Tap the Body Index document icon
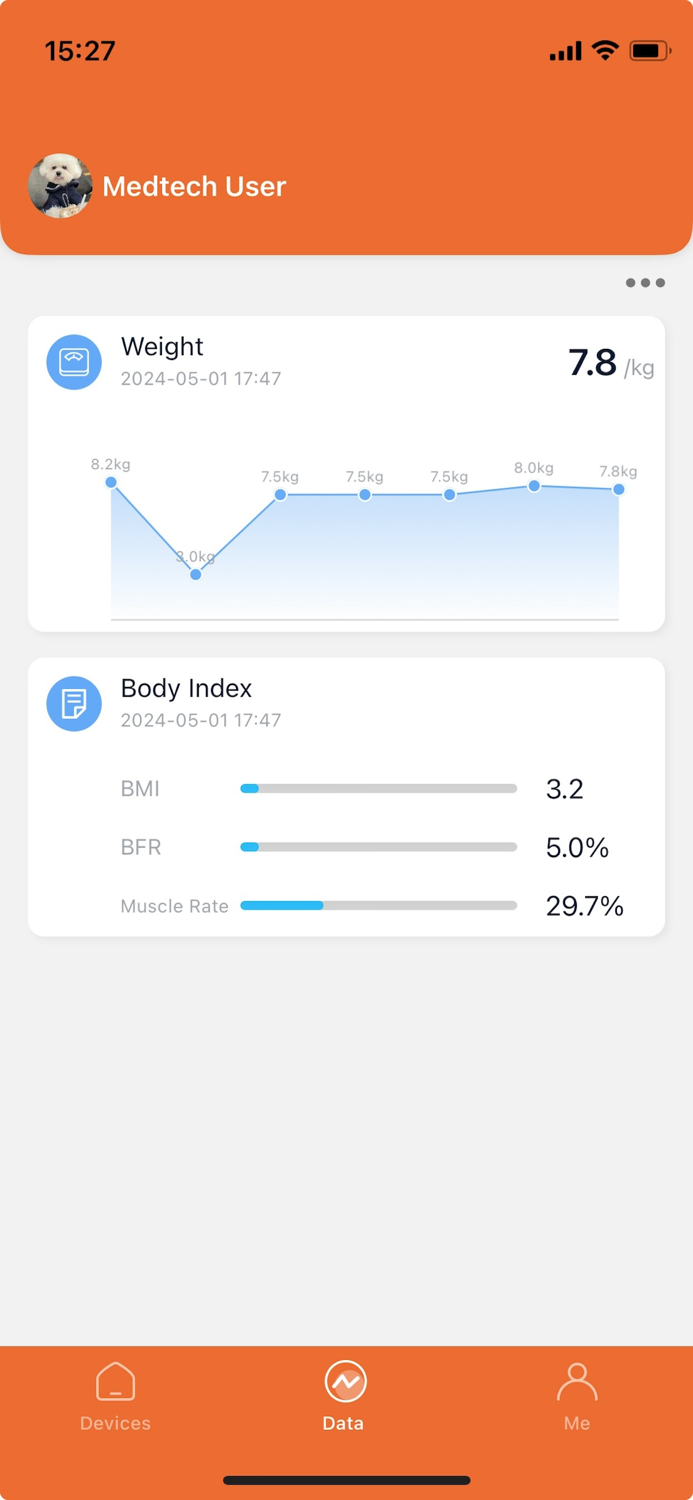This screenshot has width=693, height=1500. click(74, 704)
